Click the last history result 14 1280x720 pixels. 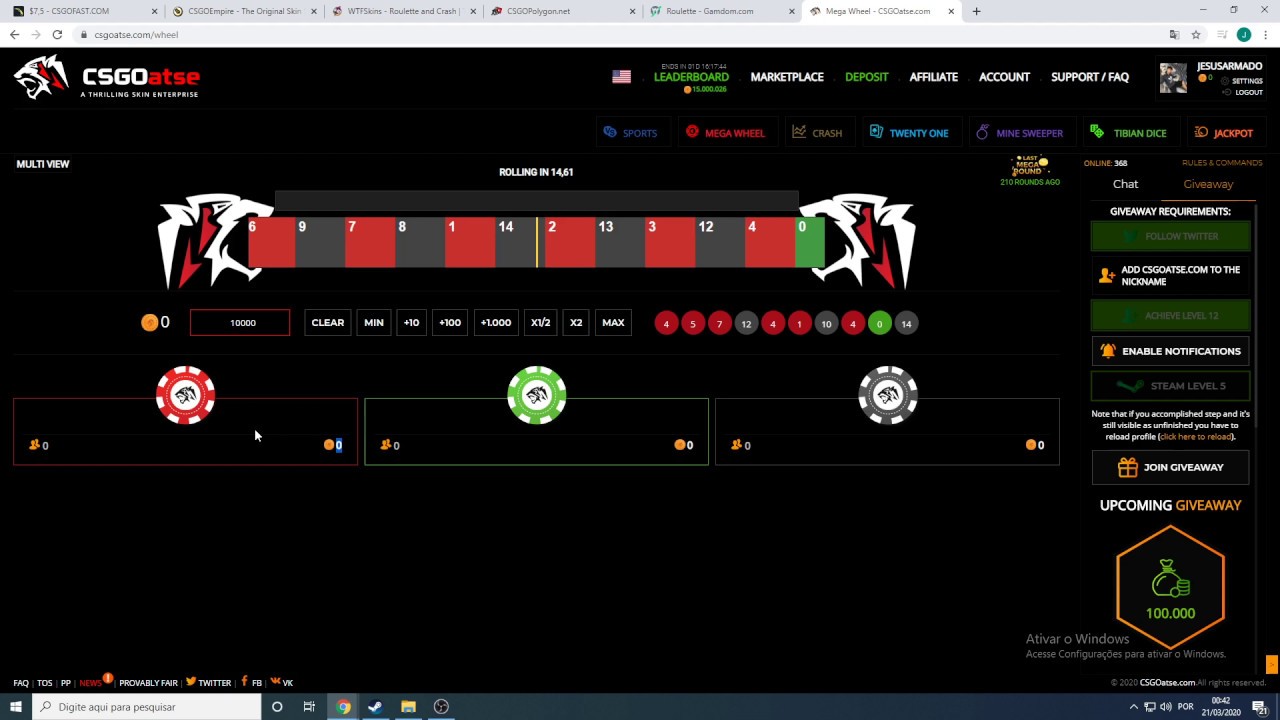click(x=906, y=323)
